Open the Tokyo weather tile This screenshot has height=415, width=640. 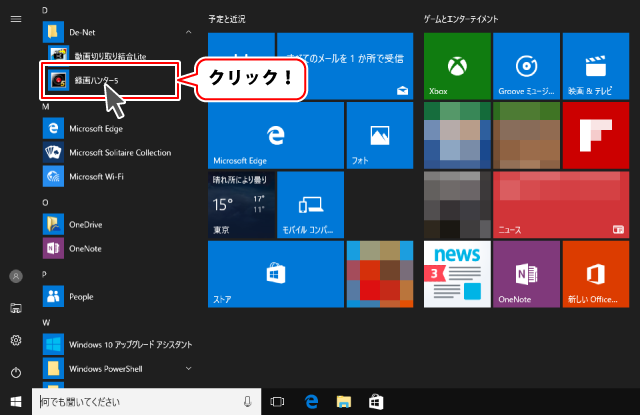click(x=241, y=204)
